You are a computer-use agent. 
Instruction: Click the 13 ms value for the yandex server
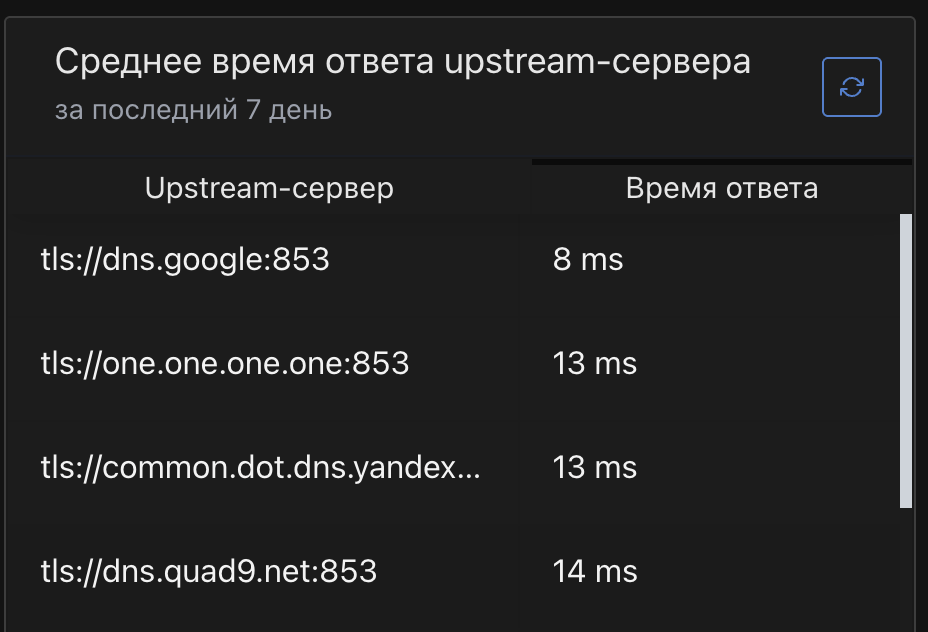(596, 467)
